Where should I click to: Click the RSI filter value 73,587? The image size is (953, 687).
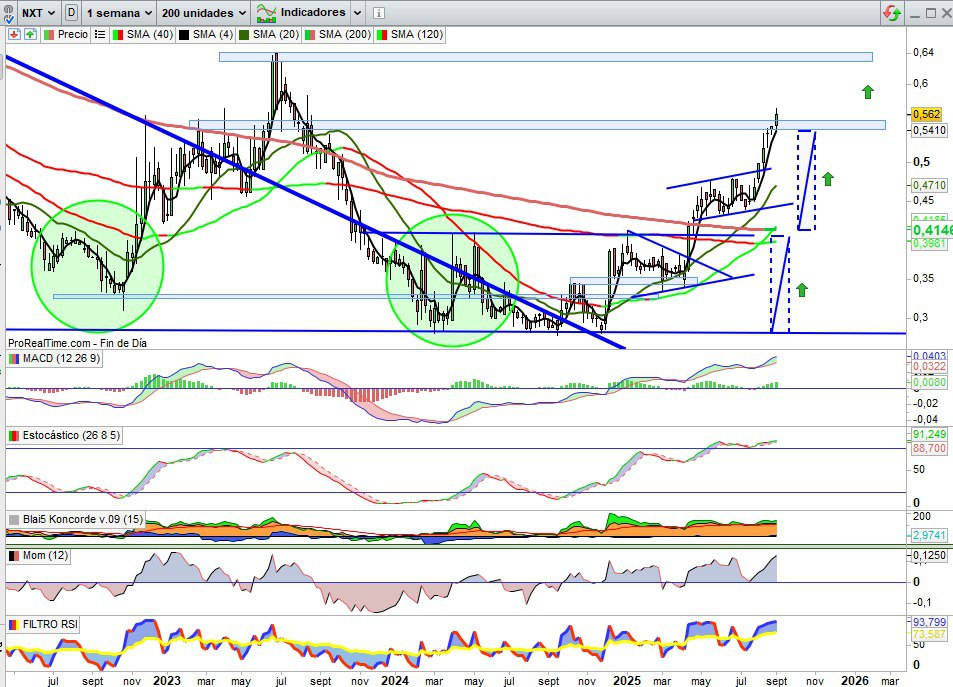click(x=929, y=634)
